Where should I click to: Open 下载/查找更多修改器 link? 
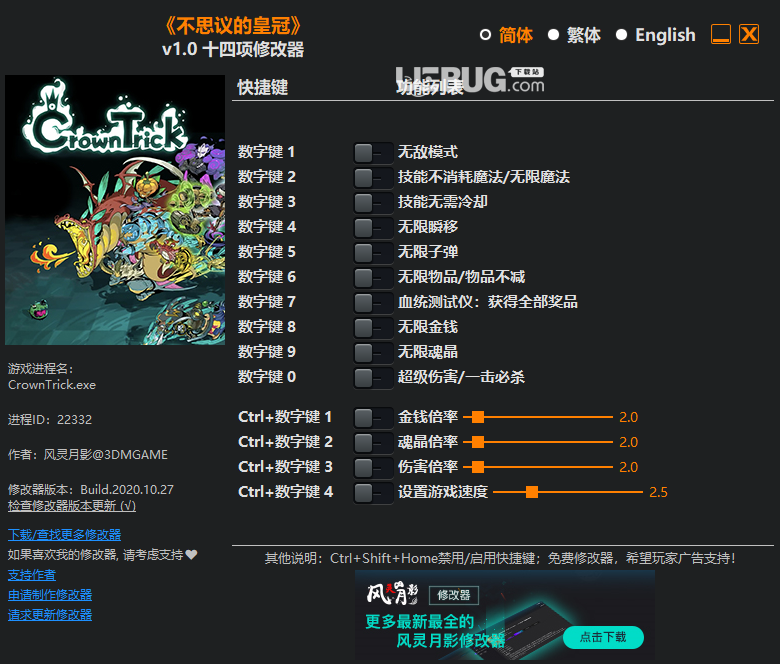64,535
